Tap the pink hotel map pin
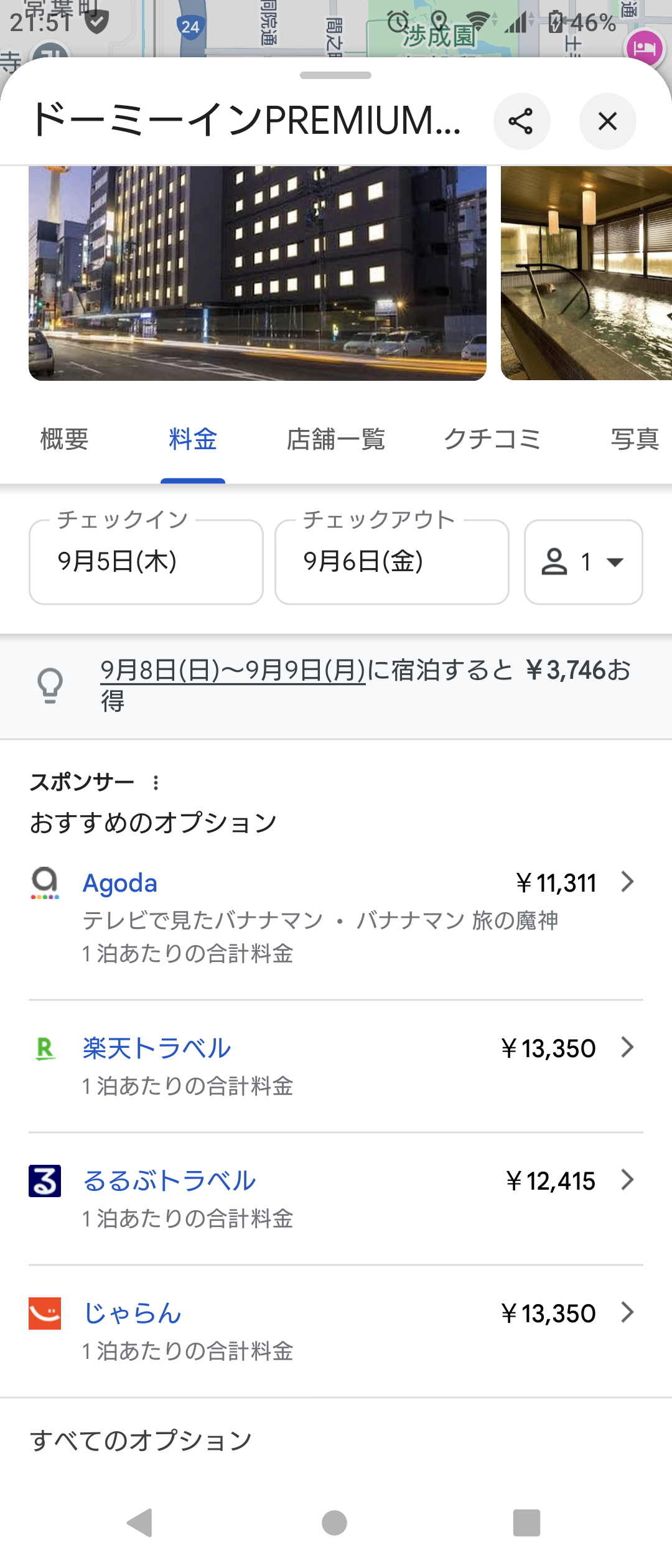The height and width of the screenshot is (1568, 672). pyautogui.click(x=644, y=48)
